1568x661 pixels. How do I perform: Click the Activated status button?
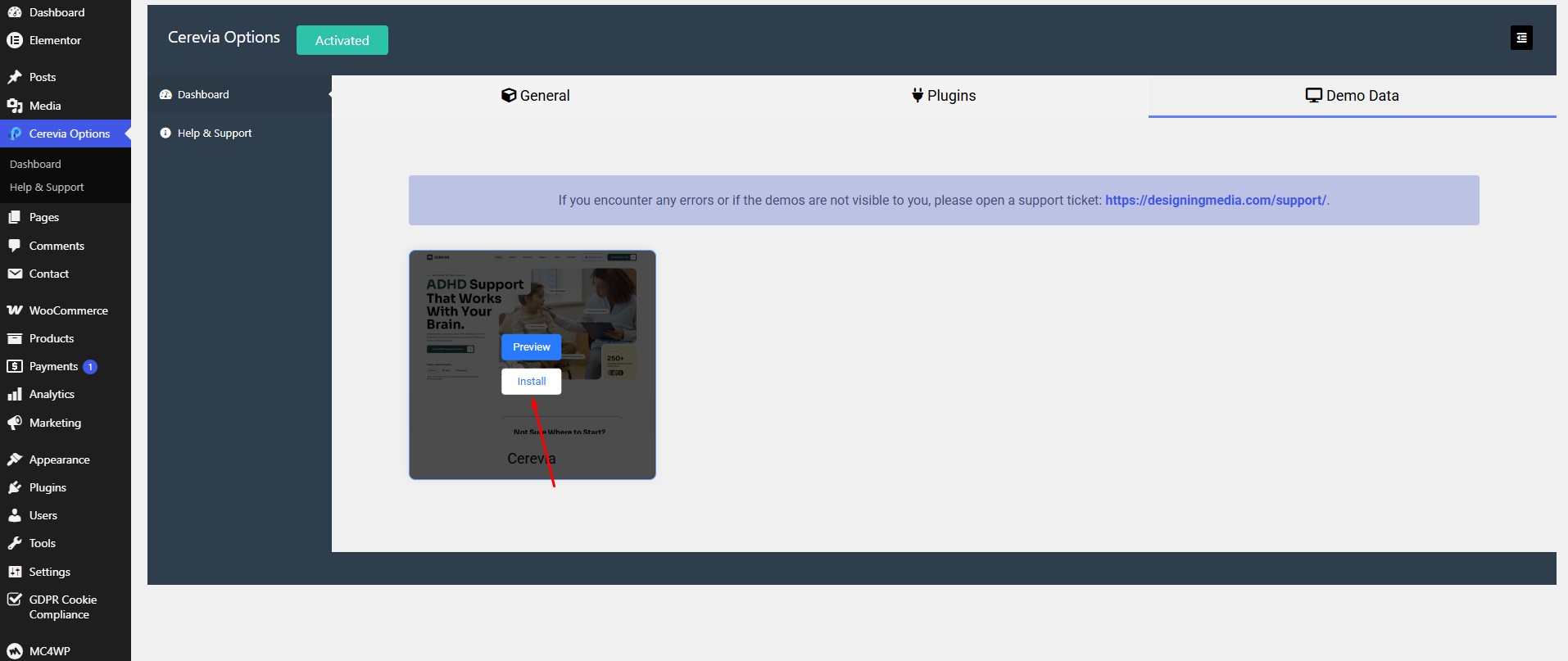[342, 40]
